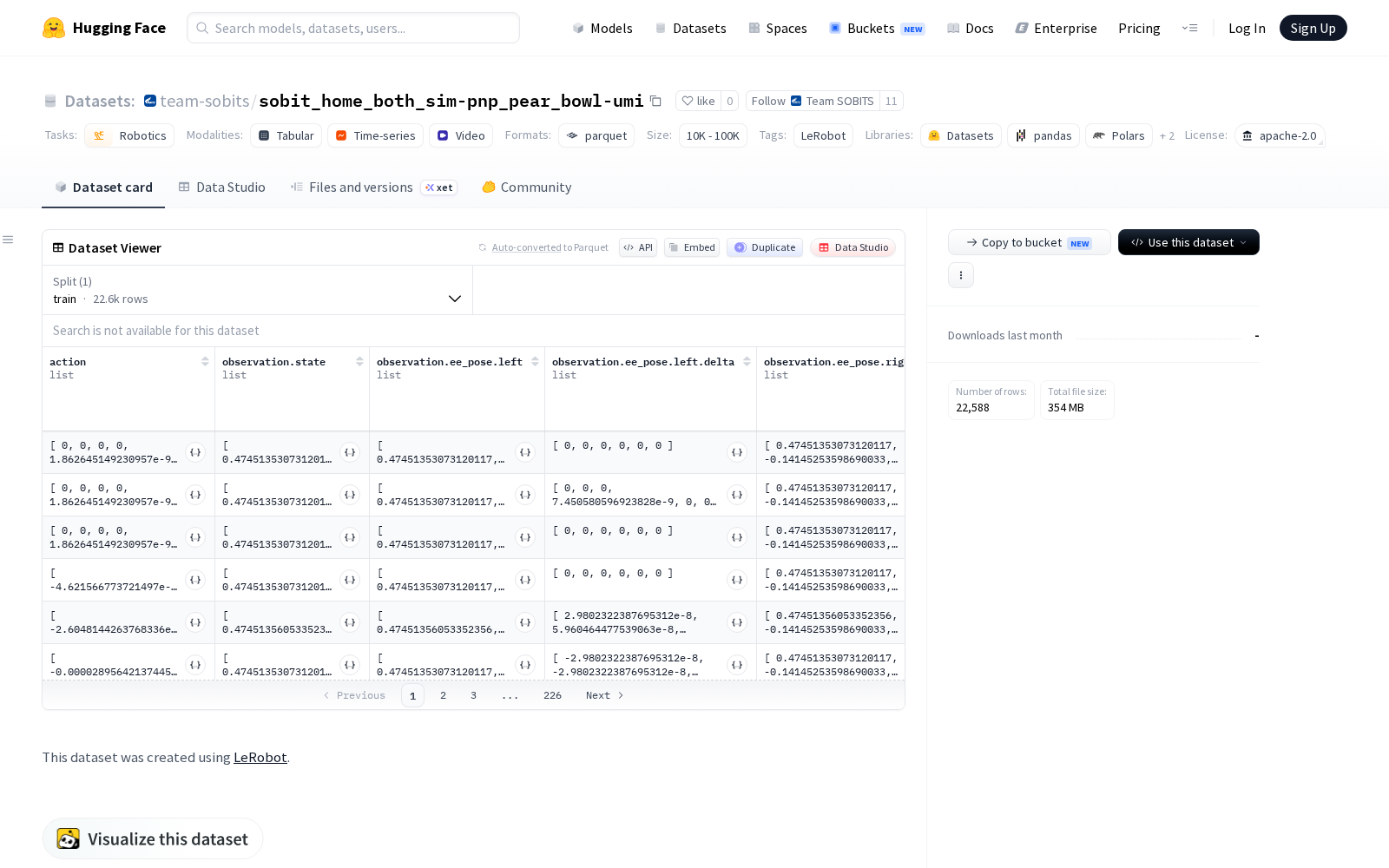
Task: Follow Team SOBITS
Action: click(813, 101)
